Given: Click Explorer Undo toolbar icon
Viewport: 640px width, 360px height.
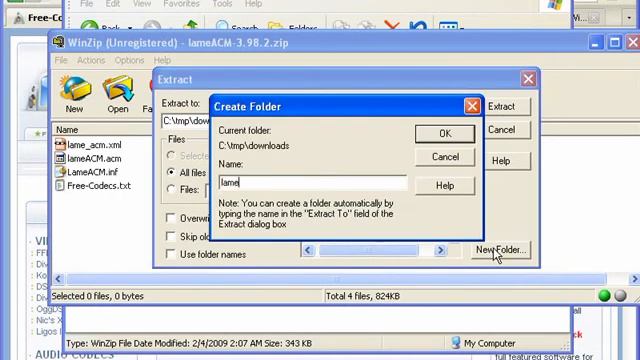Looking at the screenshot, I should click(418, 25).
